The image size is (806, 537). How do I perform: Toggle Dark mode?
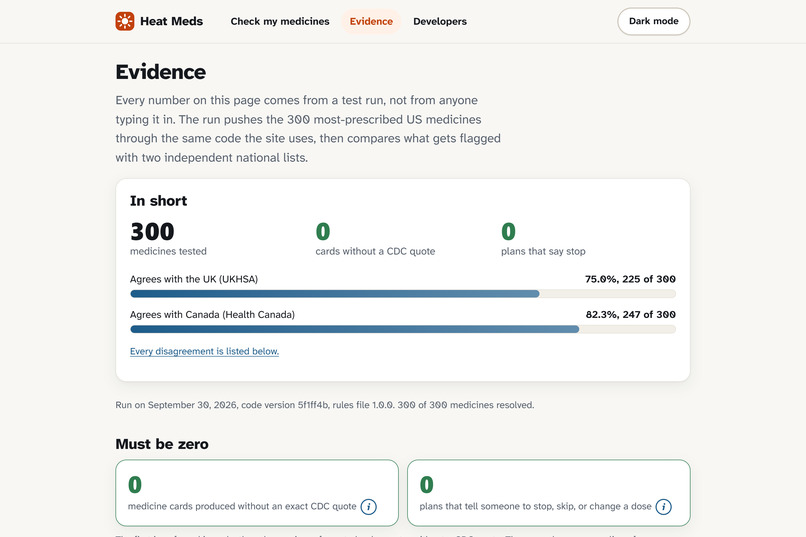653,21
